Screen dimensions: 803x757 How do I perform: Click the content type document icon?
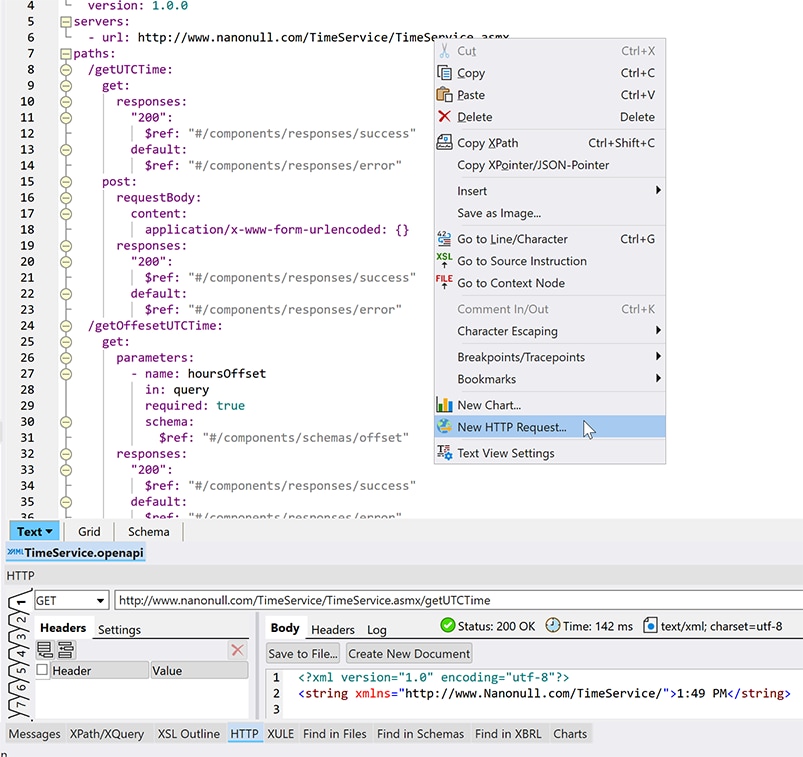pos(650,625)
